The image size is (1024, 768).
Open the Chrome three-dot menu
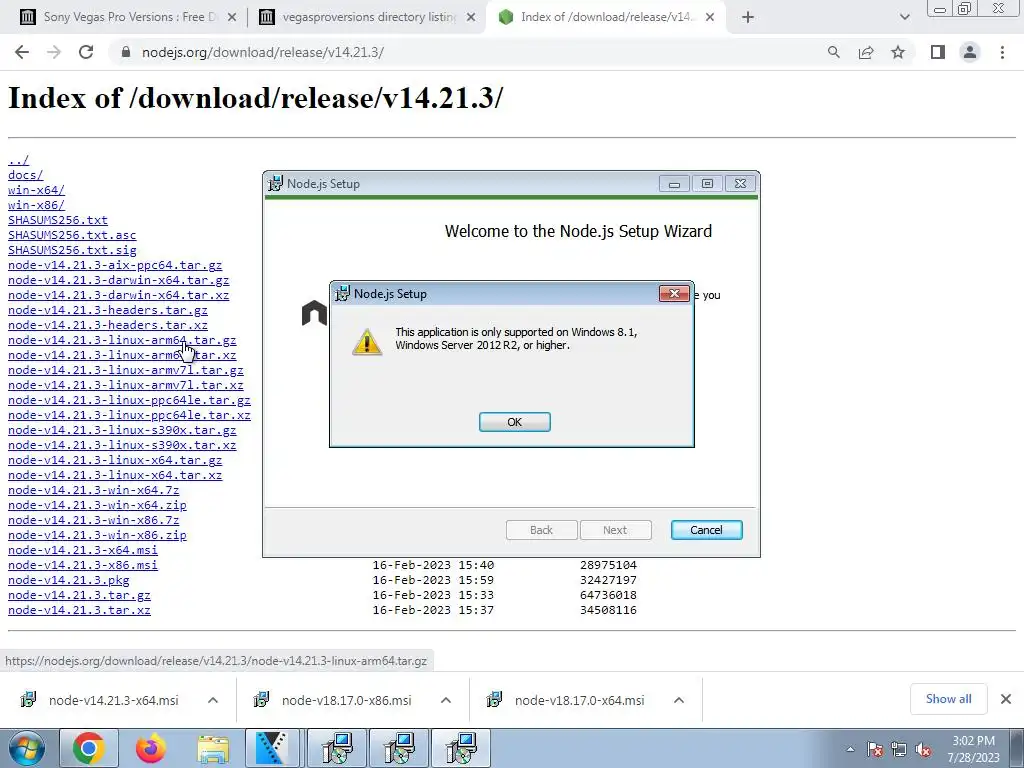(1002, 52)
